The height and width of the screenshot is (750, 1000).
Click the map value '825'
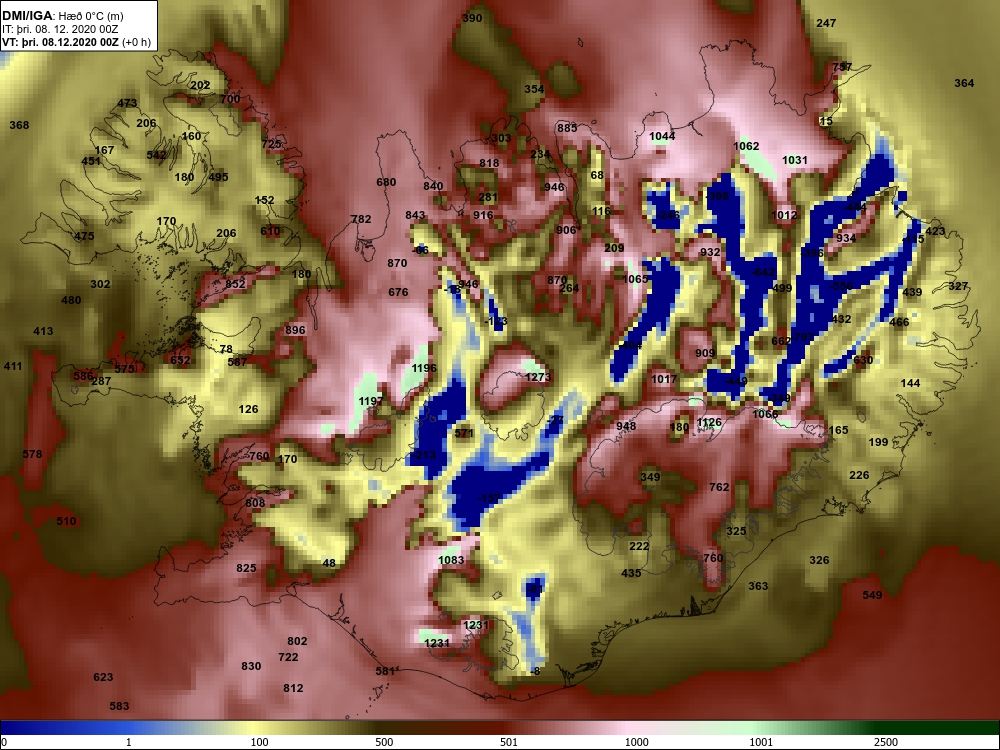(246, 568)
